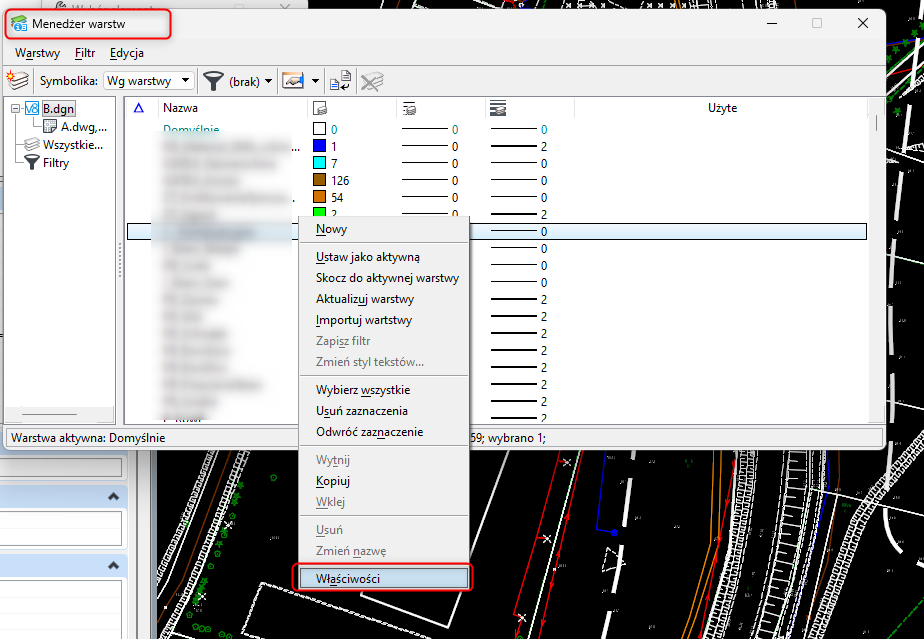Click the line style column header icon
The image size is (924, 639).
[x=408, y=108]
